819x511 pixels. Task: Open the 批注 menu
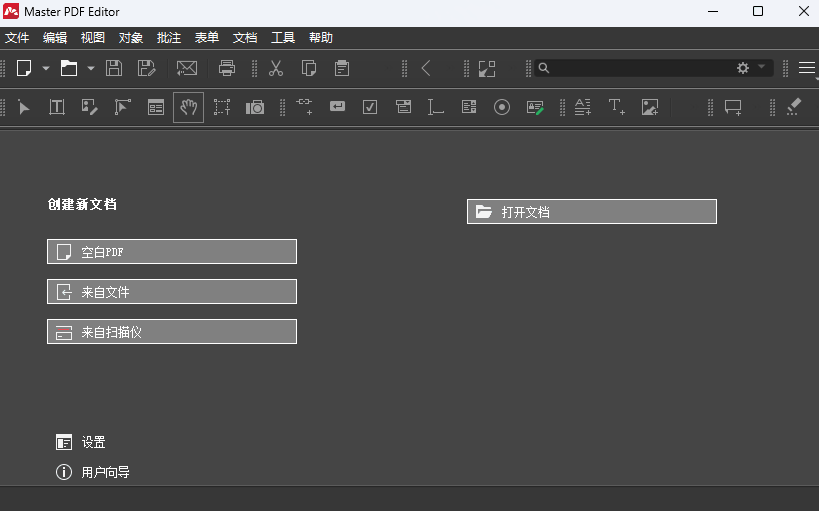pos(169,38)
